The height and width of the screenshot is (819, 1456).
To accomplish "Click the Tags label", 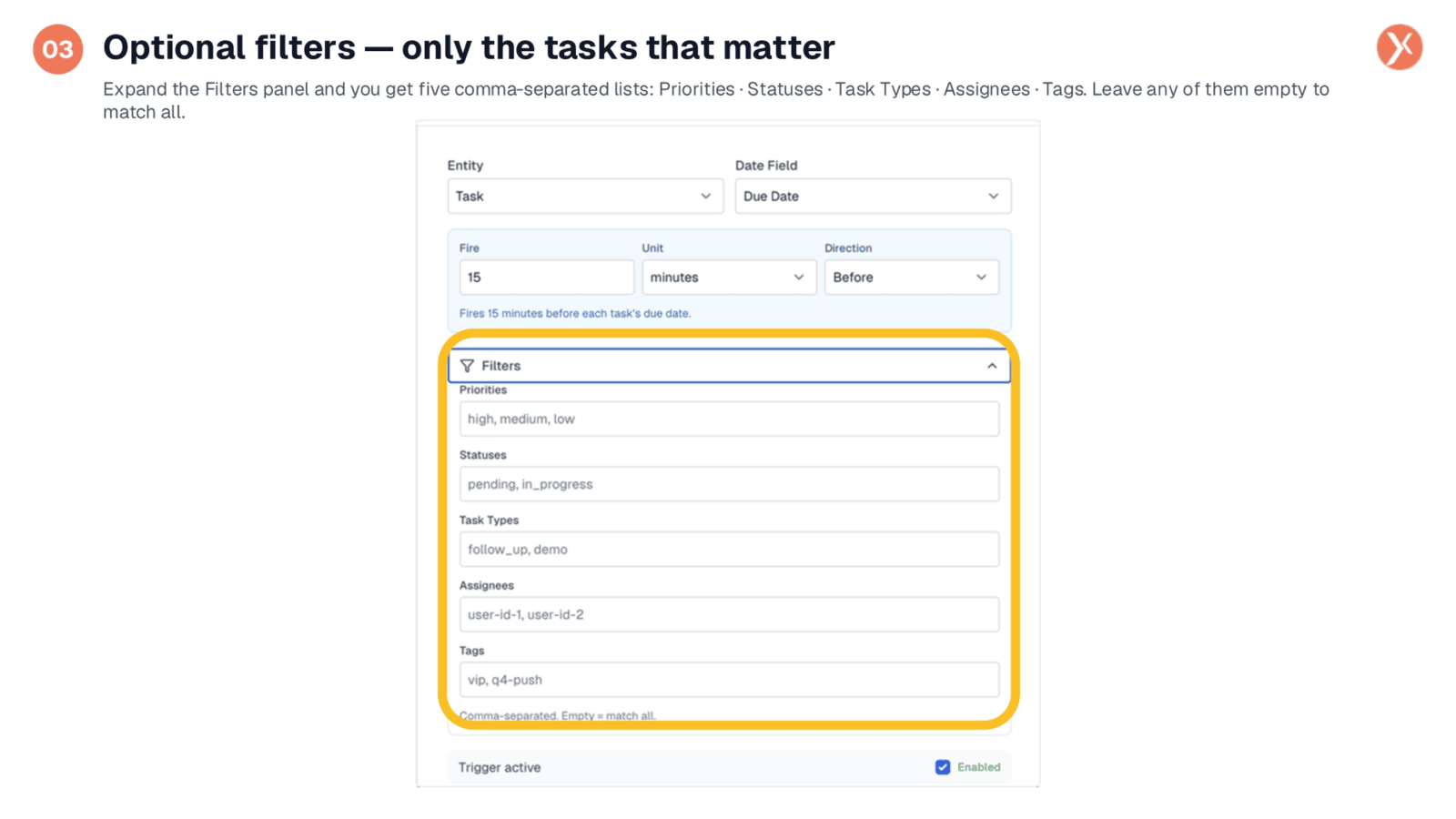I will tap(471, 651).
